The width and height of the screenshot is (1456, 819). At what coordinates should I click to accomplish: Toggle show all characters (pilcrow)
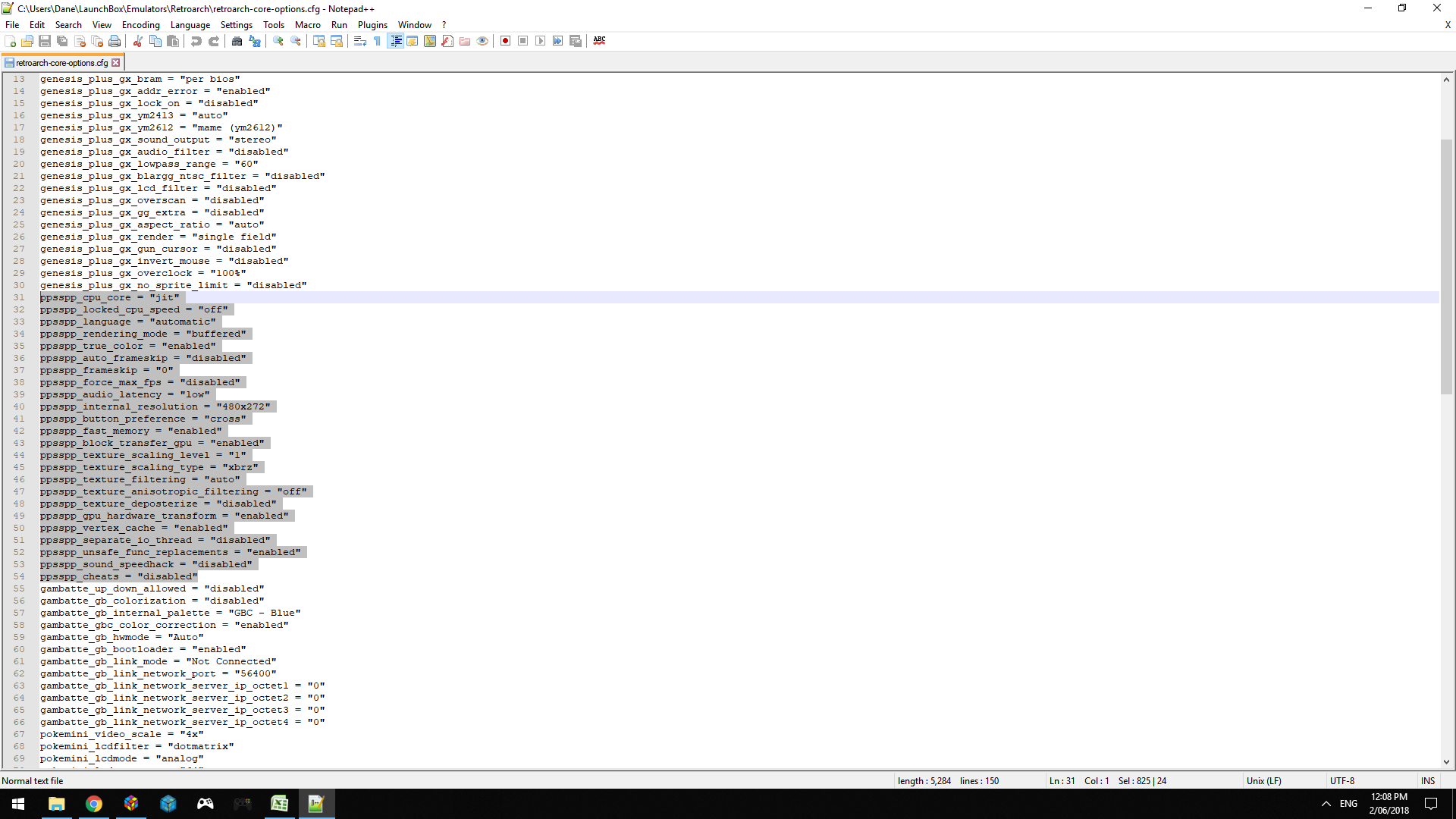click(x=378, y=41)
